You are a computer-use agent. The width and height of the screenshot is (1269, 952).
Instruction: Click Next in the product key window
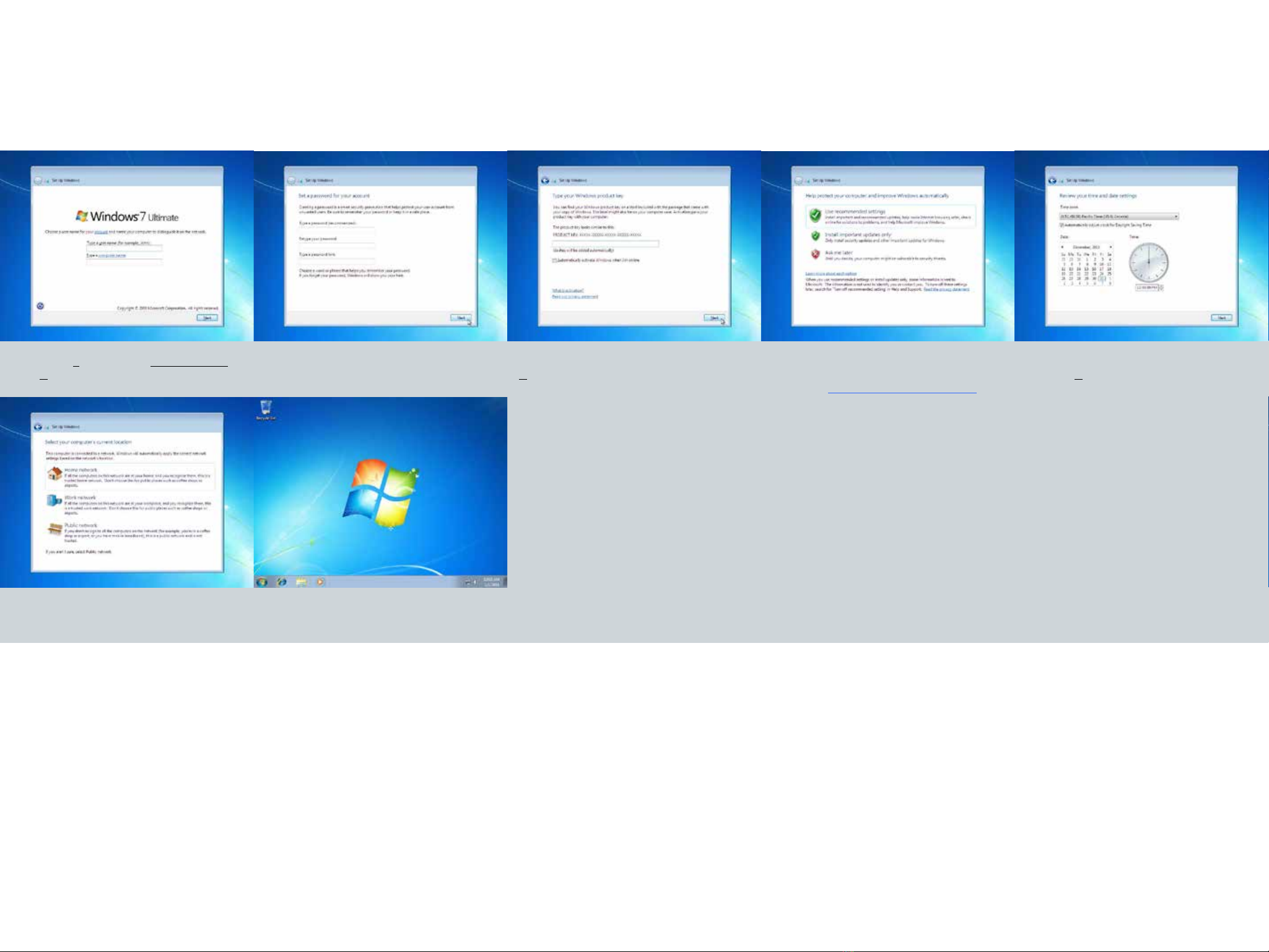(x=715, y=318)
